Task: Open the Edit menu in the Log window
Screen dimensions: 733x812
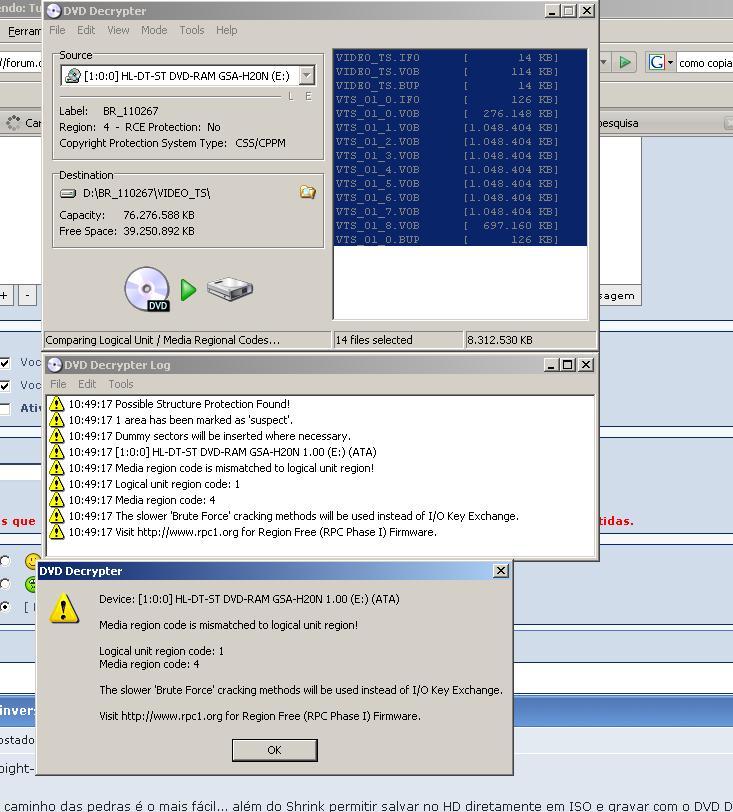Action: (87, 384)
